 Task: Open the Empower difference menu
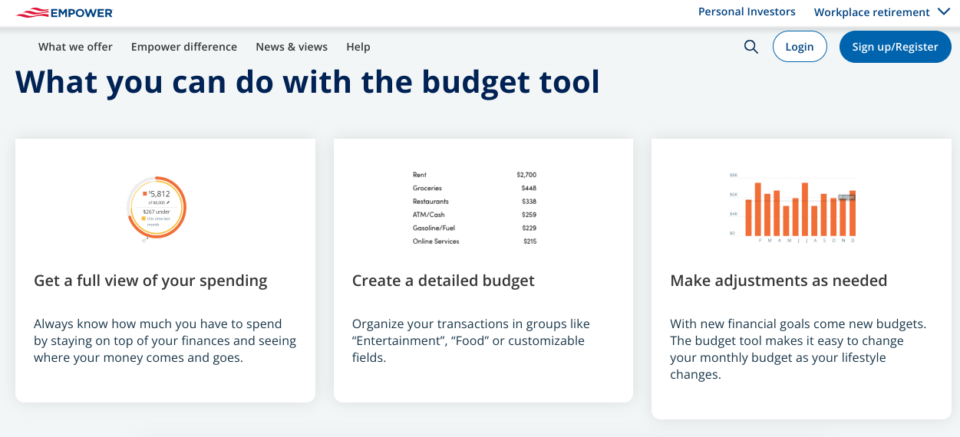click(184, 47)
